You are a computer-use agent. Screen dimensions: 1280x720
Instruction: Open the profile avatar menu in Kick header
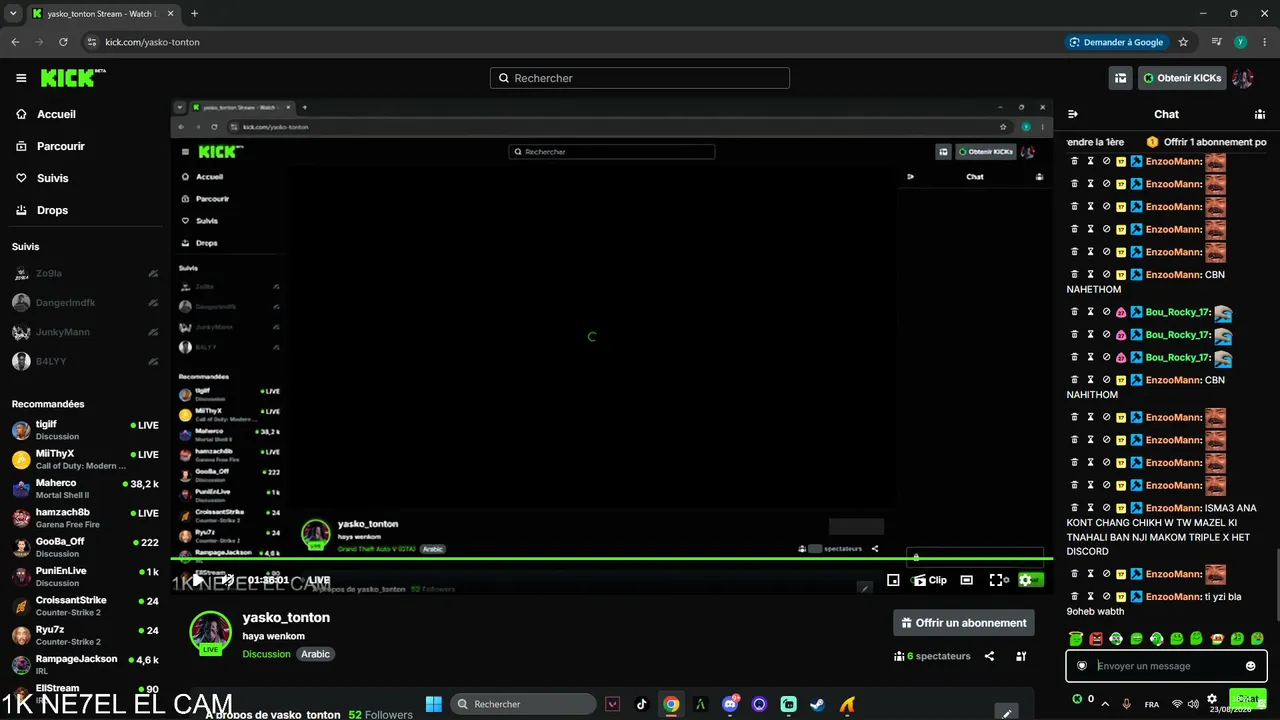pyautogui.click(x=1242, y=78)
